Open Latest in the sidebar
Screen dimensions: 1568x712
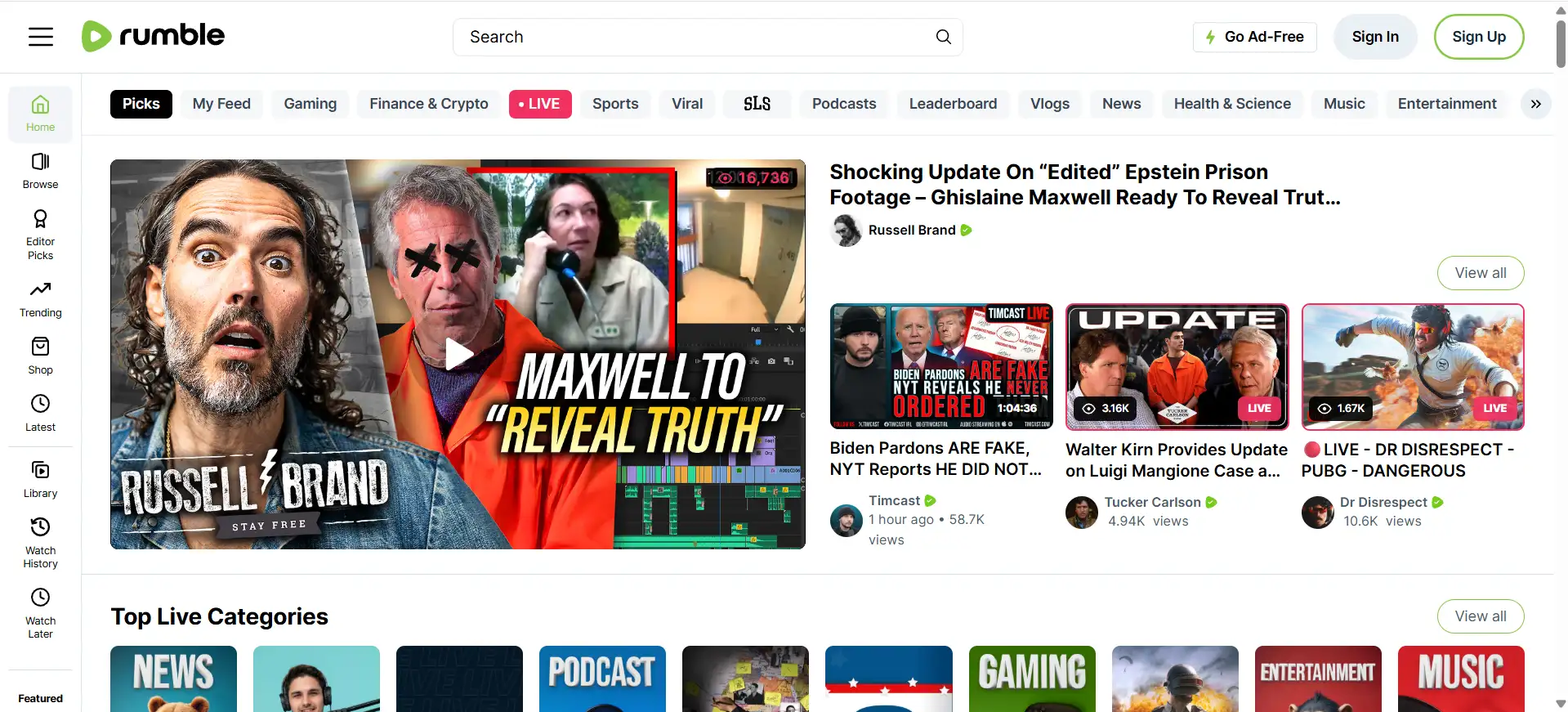point(40,414)
